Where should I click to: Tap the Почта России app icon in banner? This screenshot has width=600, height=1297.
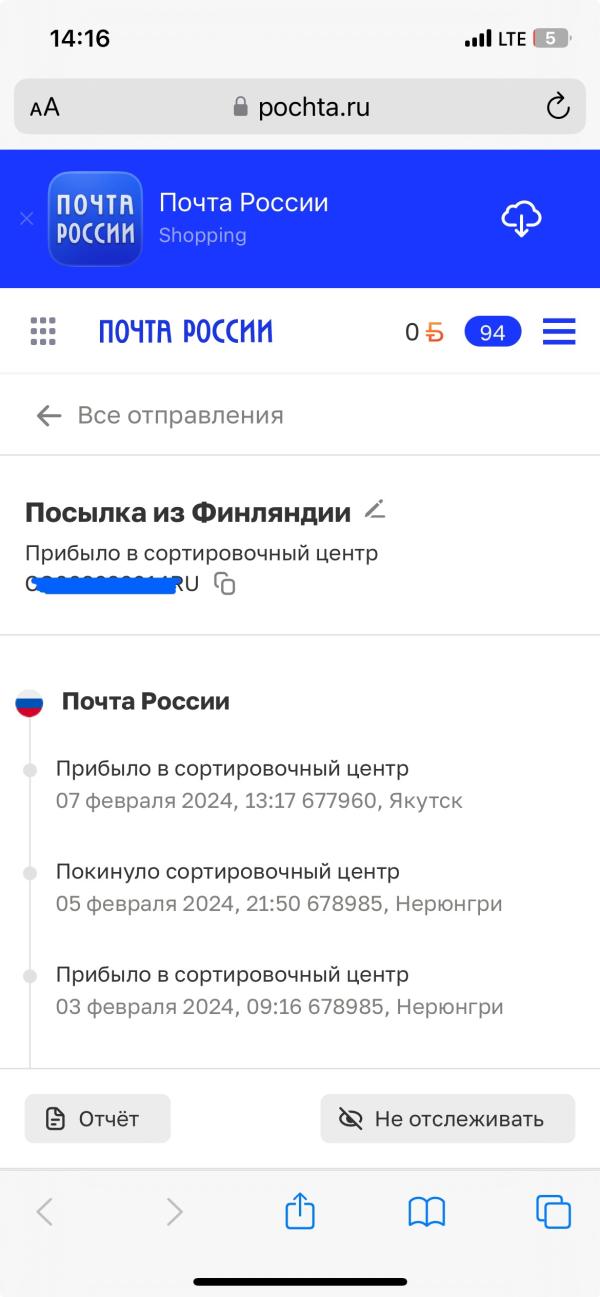pos(95,219)
